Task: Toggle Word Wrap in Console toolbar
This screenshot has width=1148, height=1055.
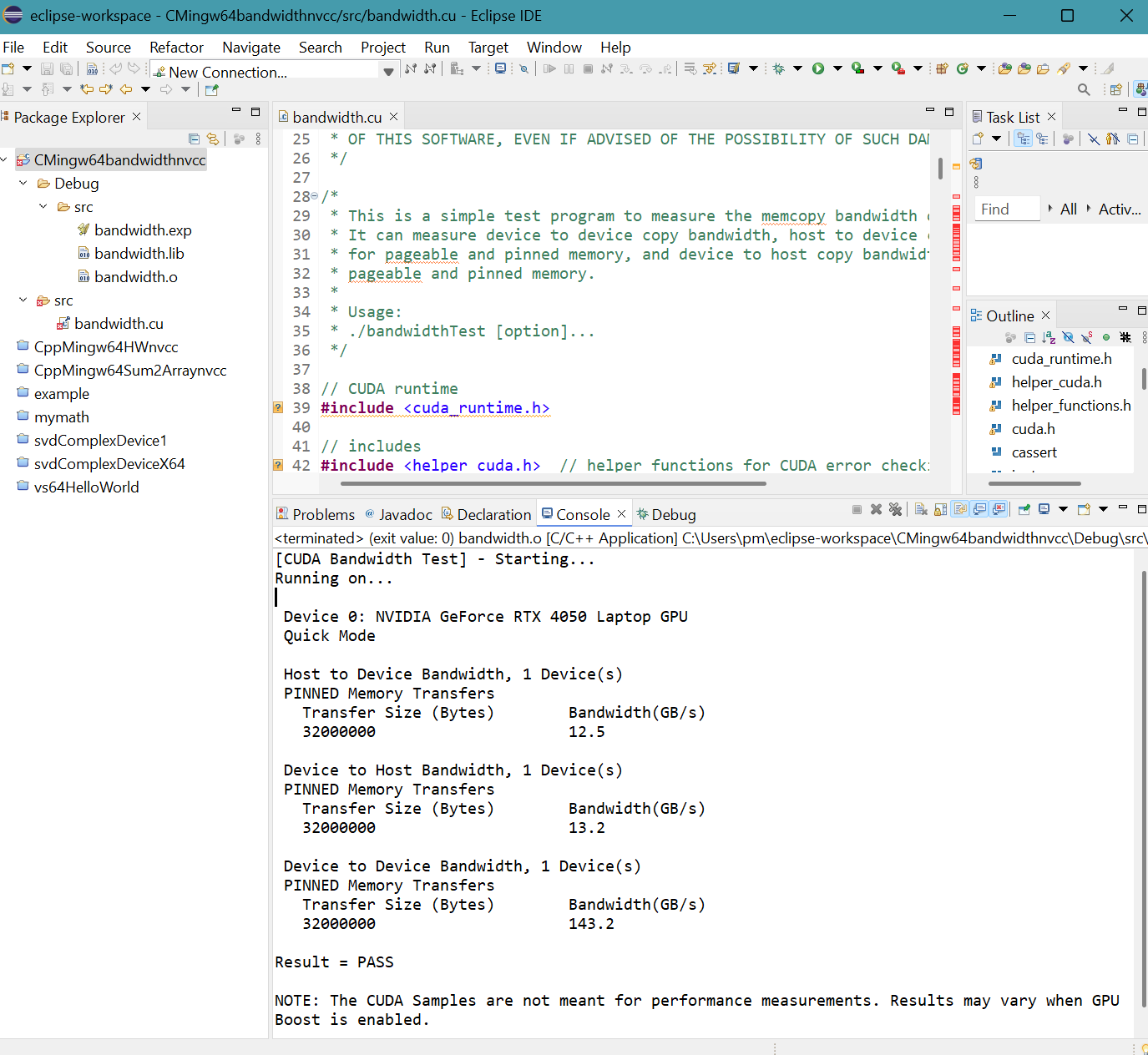Action: pos(959,509)
